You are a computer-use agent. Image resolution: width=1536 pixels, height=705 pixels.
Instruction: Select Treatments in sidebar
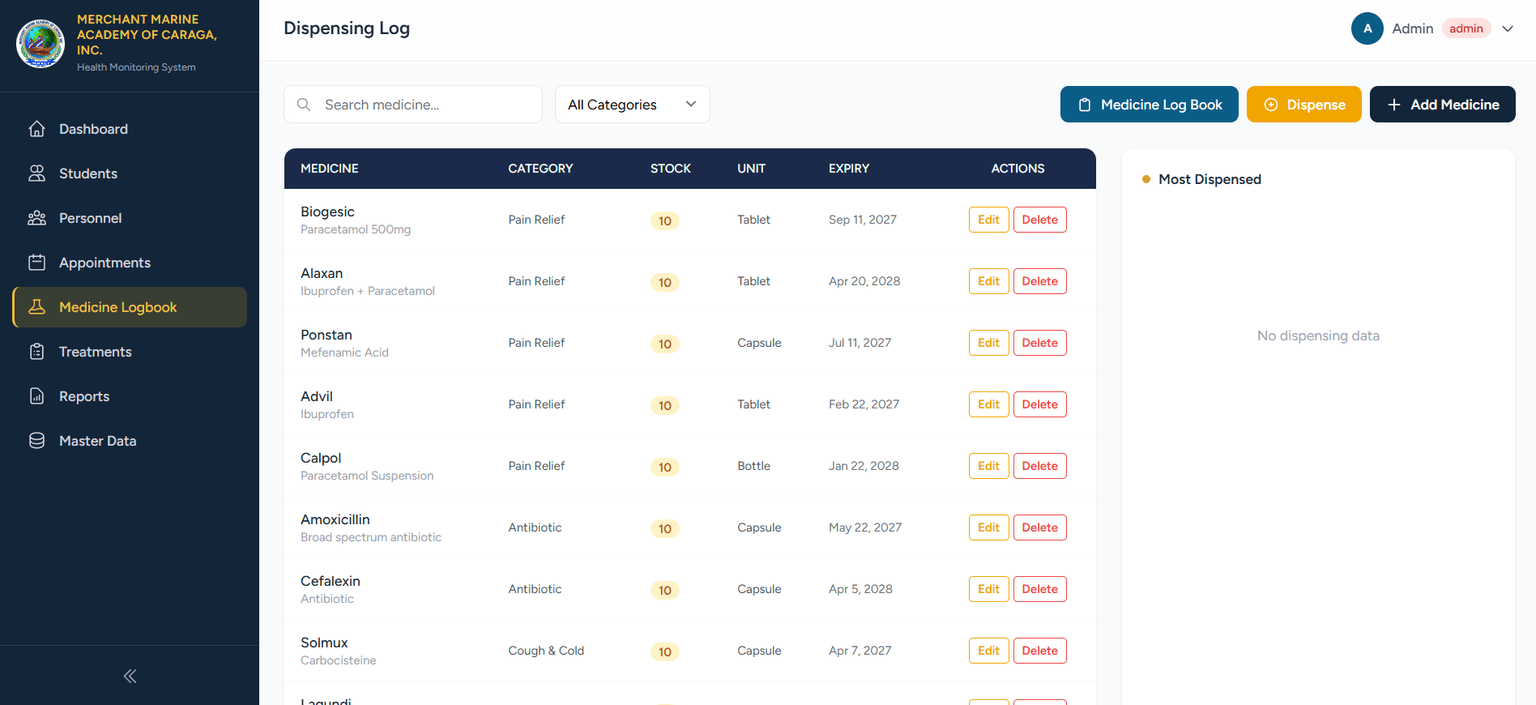pyautogui.click(x=129, y=352)
